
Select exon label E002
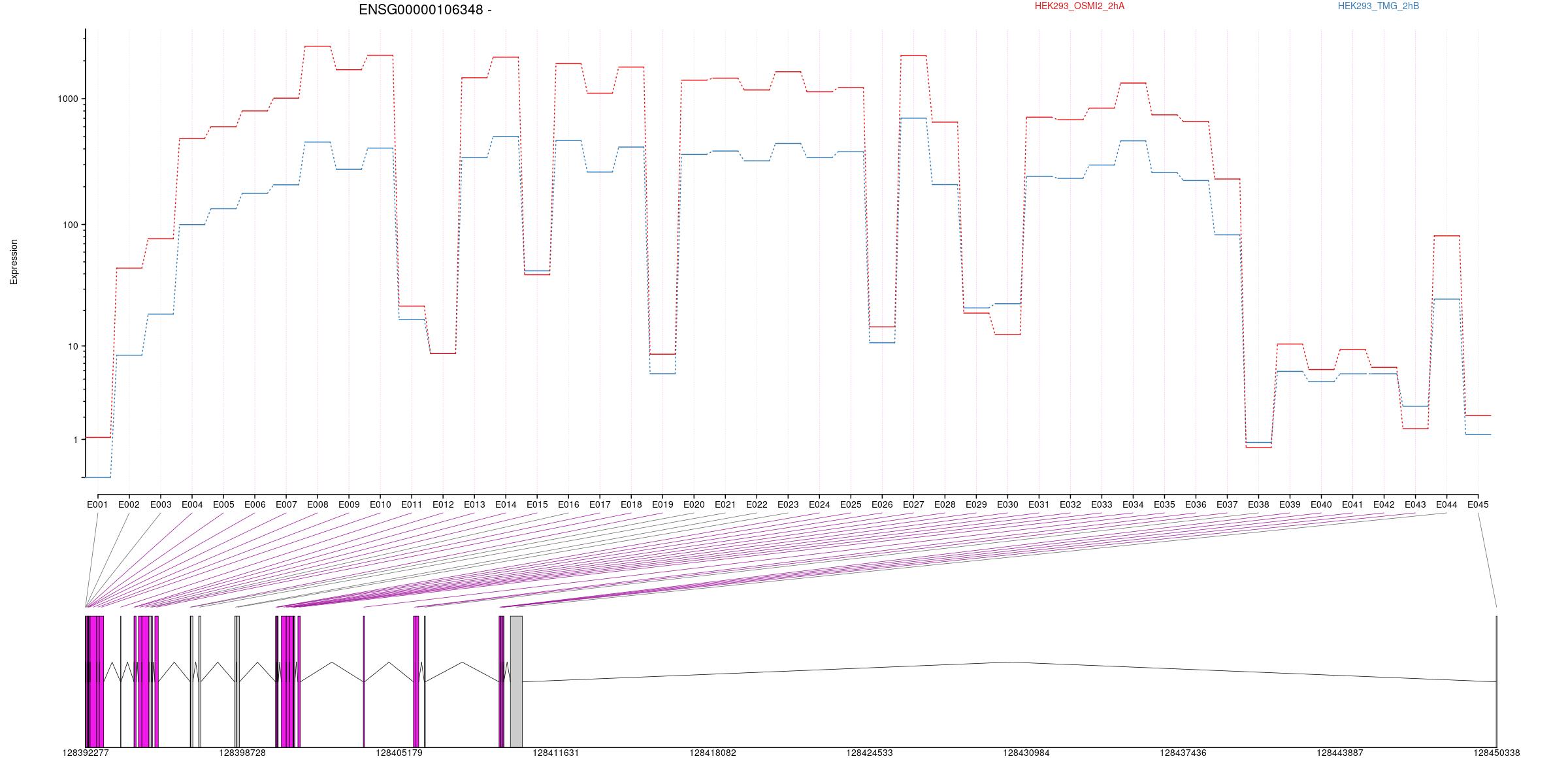click(129, 504)
